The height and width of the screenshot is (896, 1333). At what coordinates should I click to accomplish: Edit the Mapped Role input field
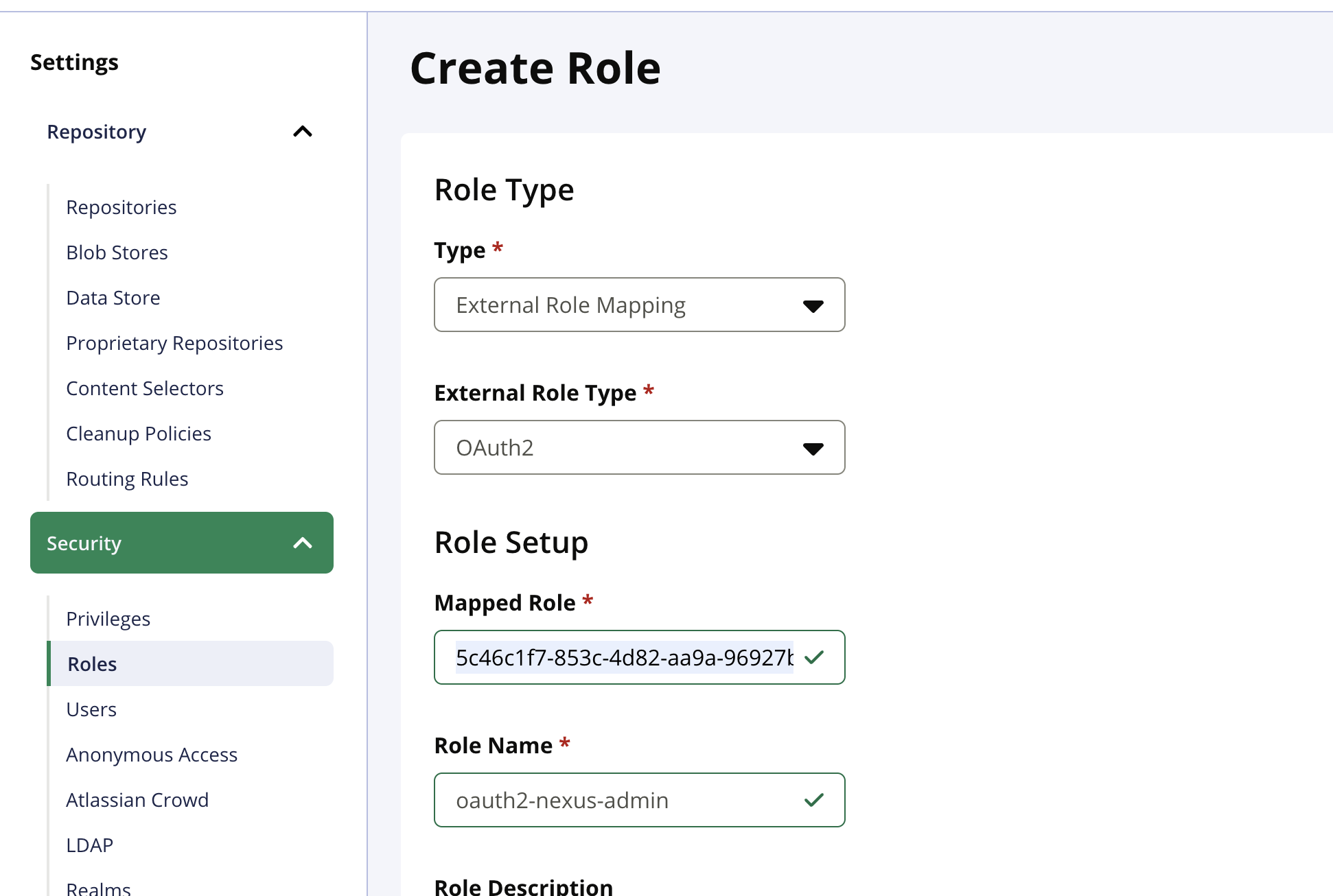click(x=625, y=657)
